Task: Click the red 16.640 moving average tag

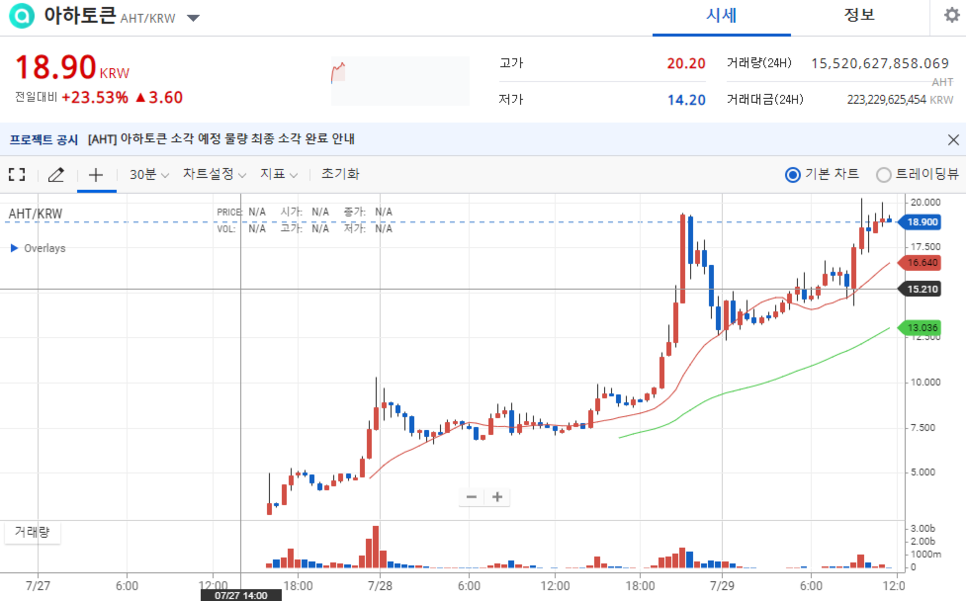Action: pyautogui.click(x=920, y=263)
